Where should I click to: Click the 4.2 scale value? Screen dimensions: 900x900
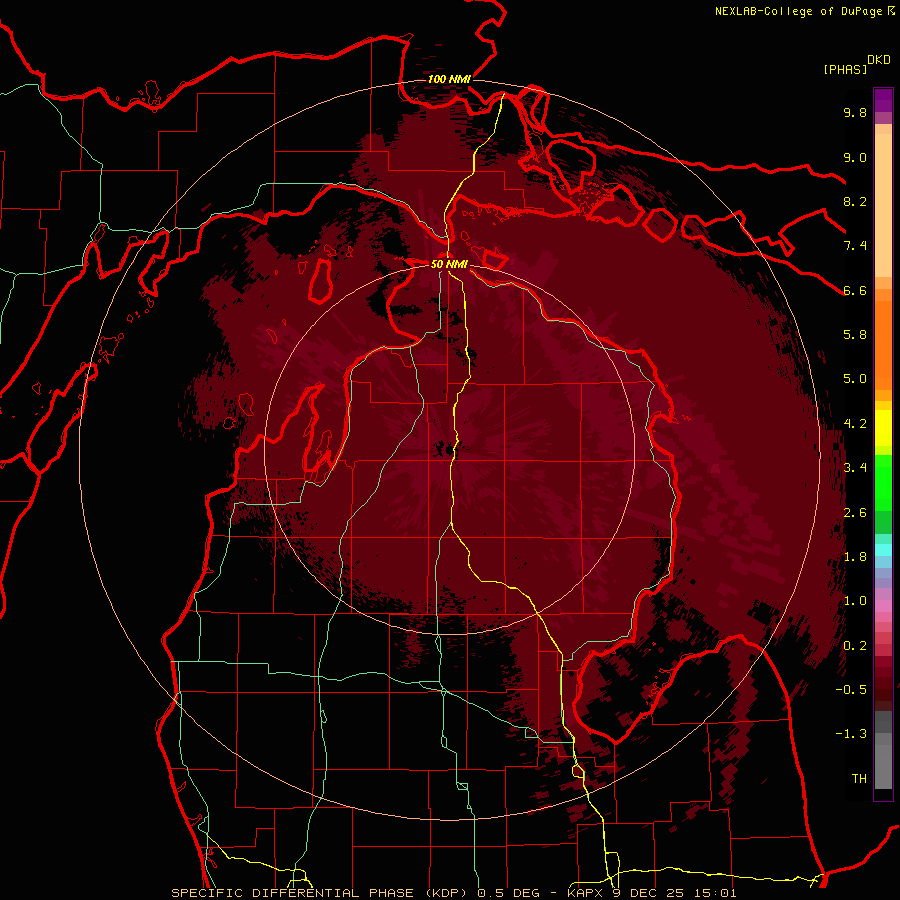point(855,424)
